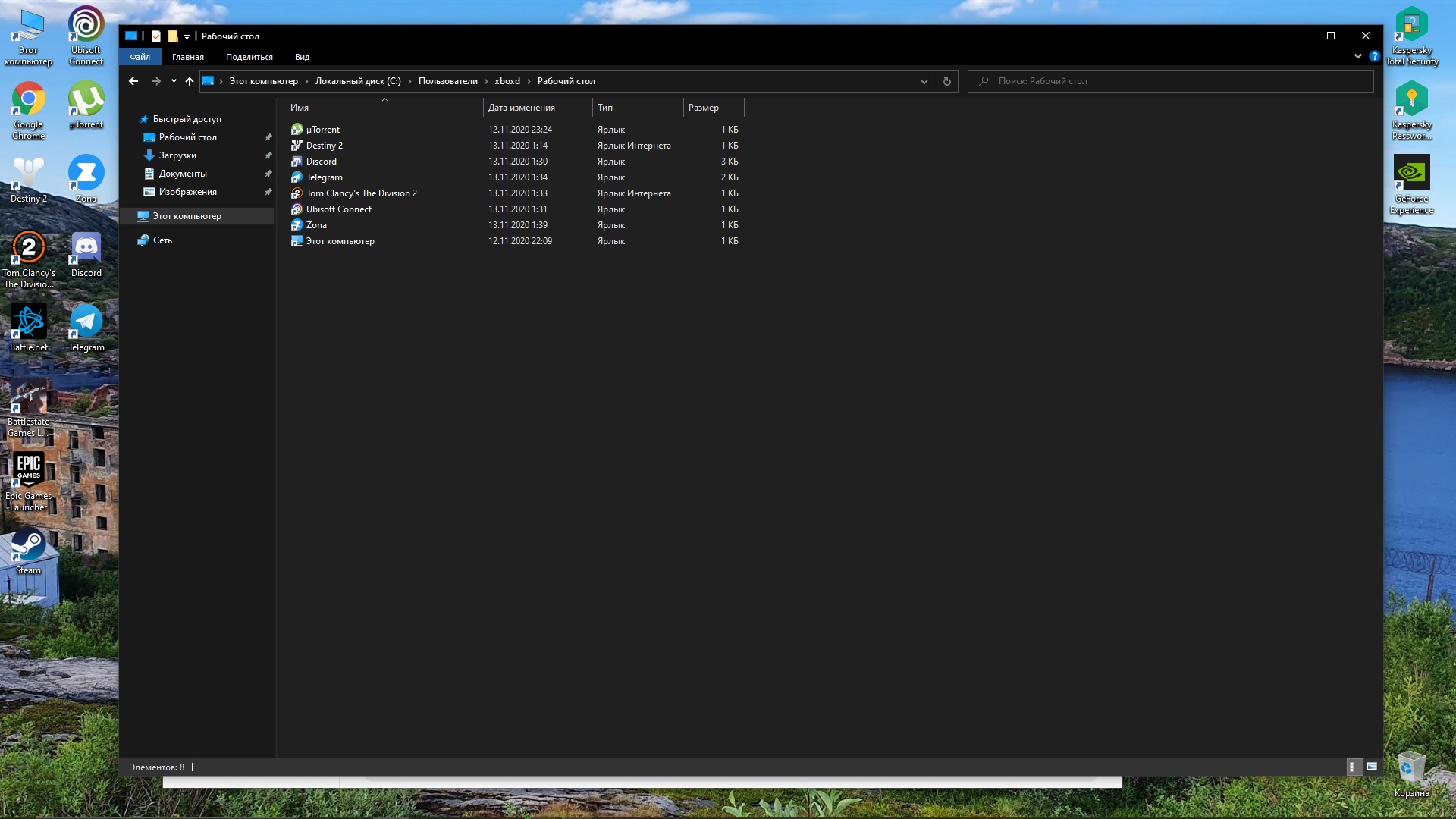Image resolution: width=1456 pixels, height=819 pixels.
Task: Select GeForce Experience desktop icon
Action: [x=1411, y=184]
